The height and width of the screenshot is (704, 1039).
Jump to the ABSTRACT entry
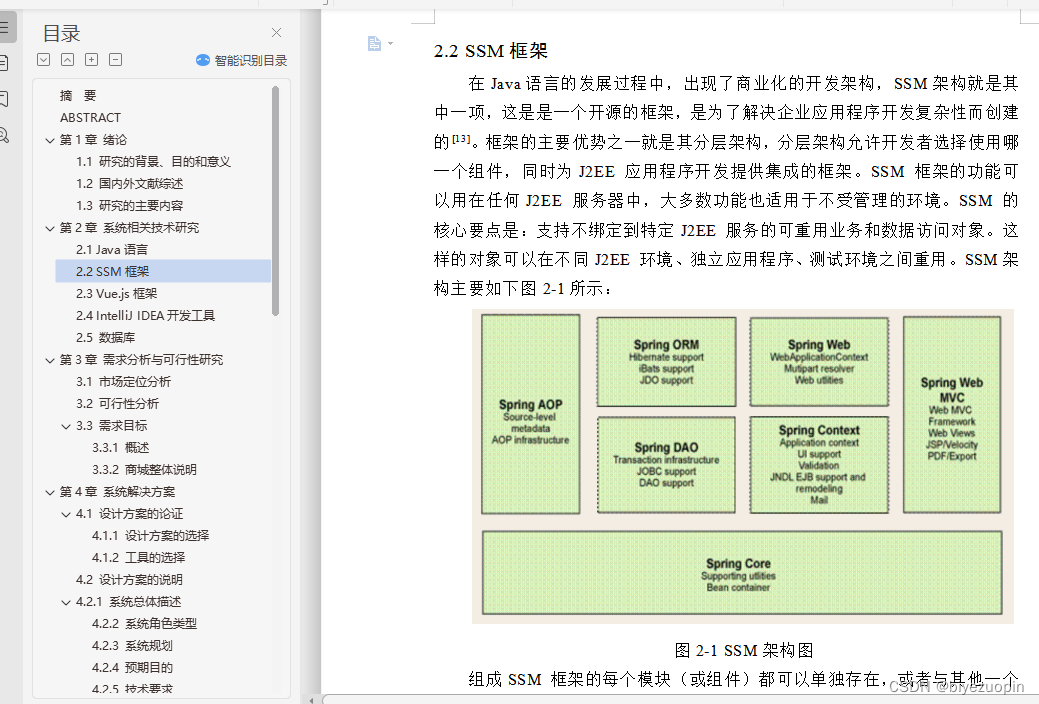(91, 117)
